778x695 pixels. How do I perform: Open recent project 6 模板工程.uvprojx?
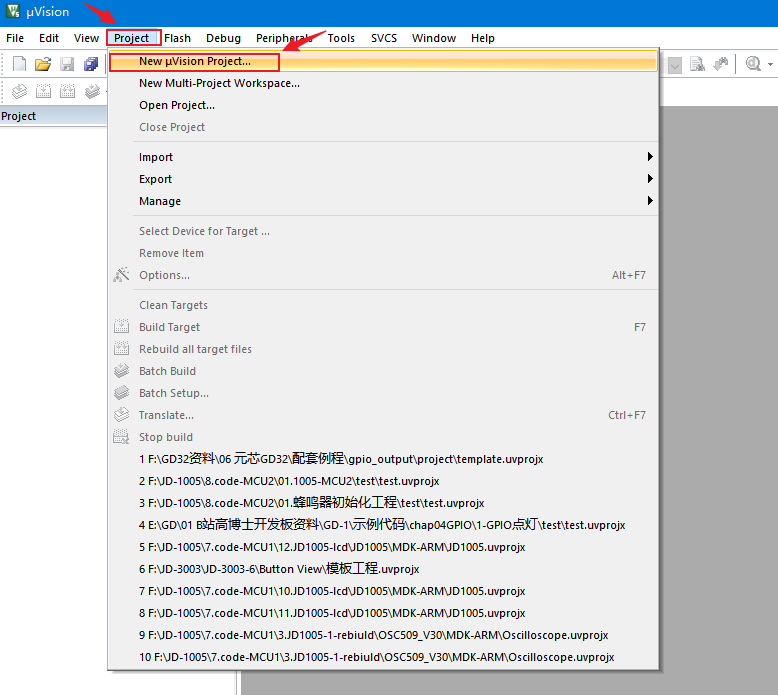point(383,569)
